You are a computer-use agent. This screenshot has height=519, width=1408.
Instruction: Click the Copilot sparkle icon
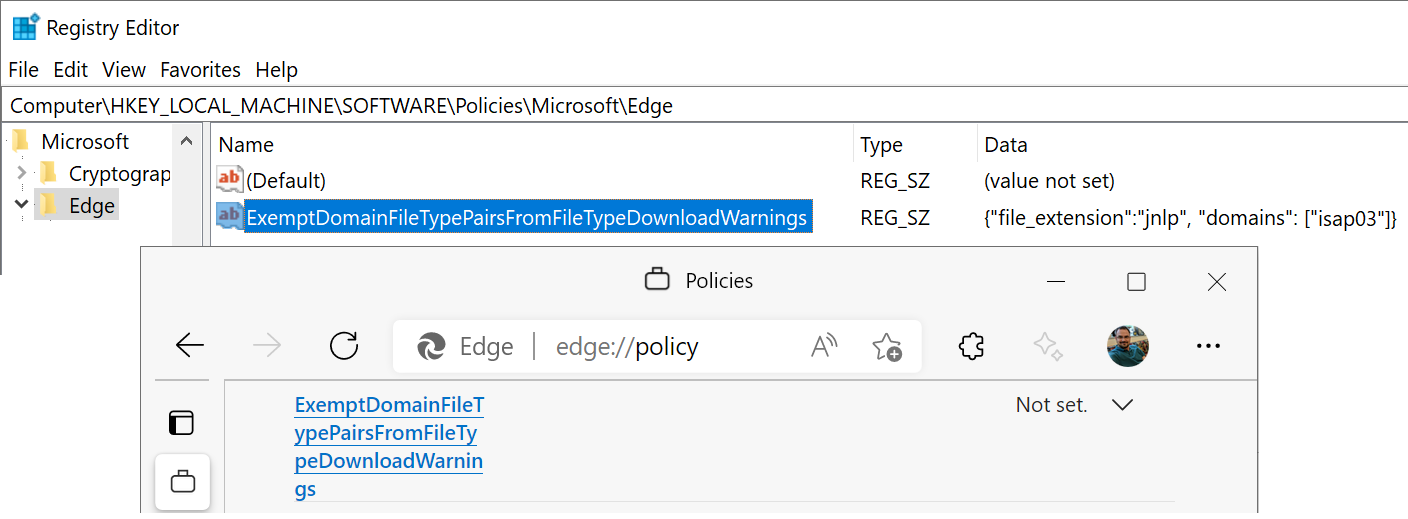coord(1047,346)
